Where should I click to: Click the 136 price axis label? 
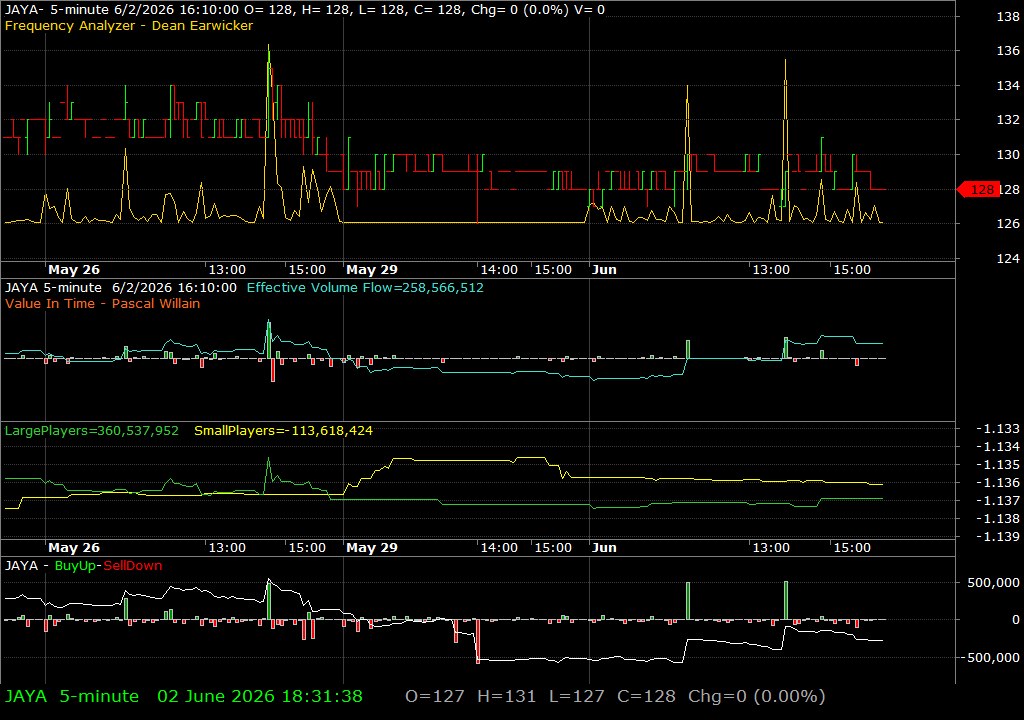1008,50
